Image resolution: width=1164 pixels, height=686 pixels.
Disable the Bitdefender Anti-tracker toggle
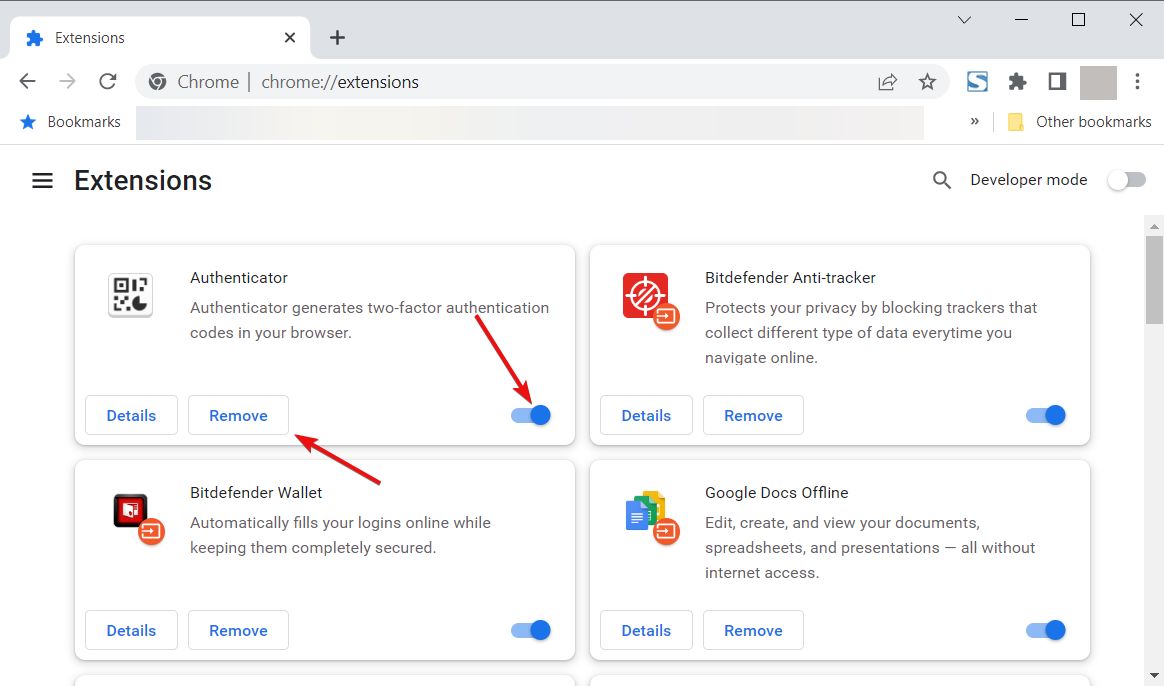pyautogui.click(x=1046, y=415)
